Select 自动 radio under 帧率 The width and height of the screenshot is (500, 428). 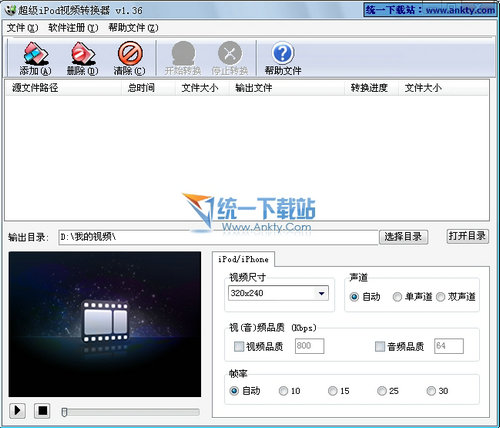point(234,391)
